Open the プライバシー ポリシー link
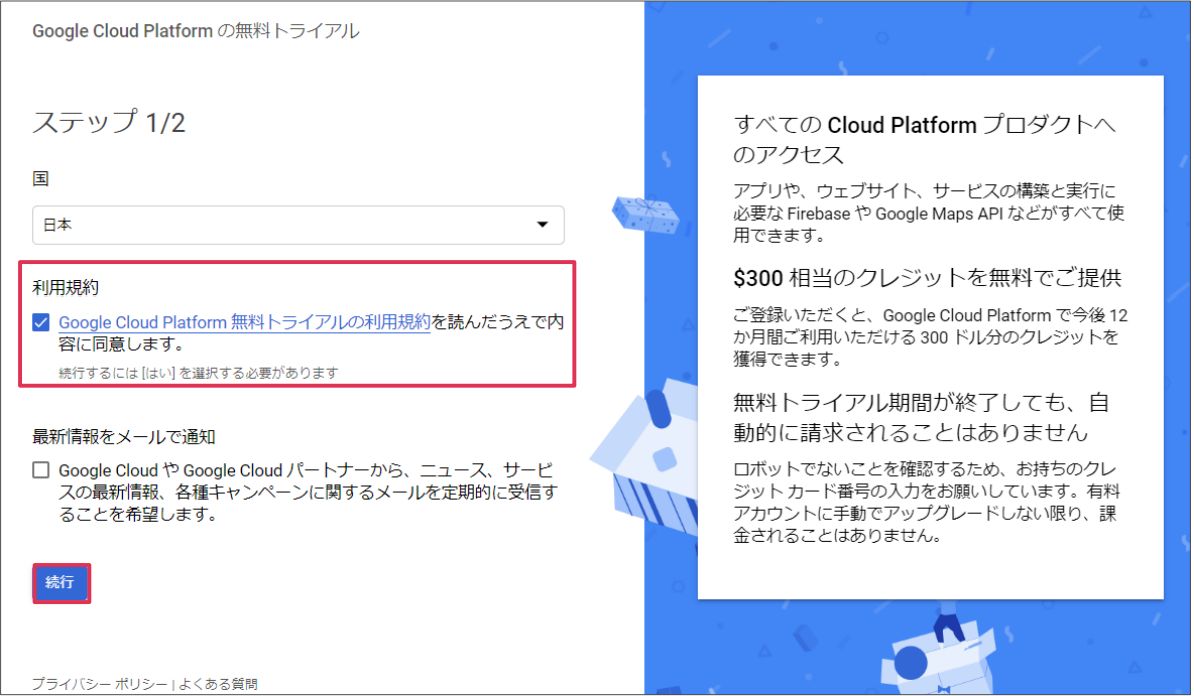The height and width of the screenshot is (696, 1194). 100,684
